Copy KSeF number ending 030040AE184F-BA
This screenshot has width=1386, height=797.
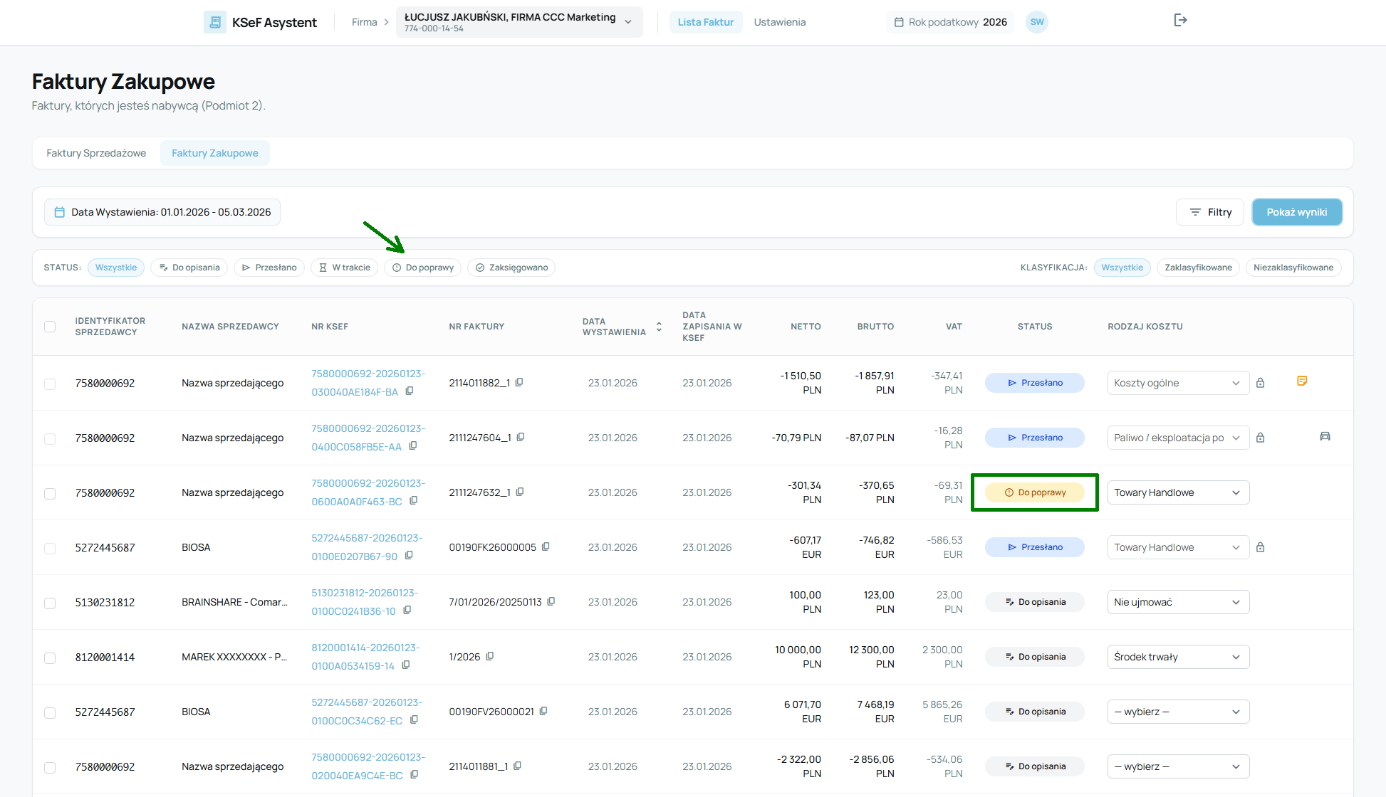pos(410,392)
